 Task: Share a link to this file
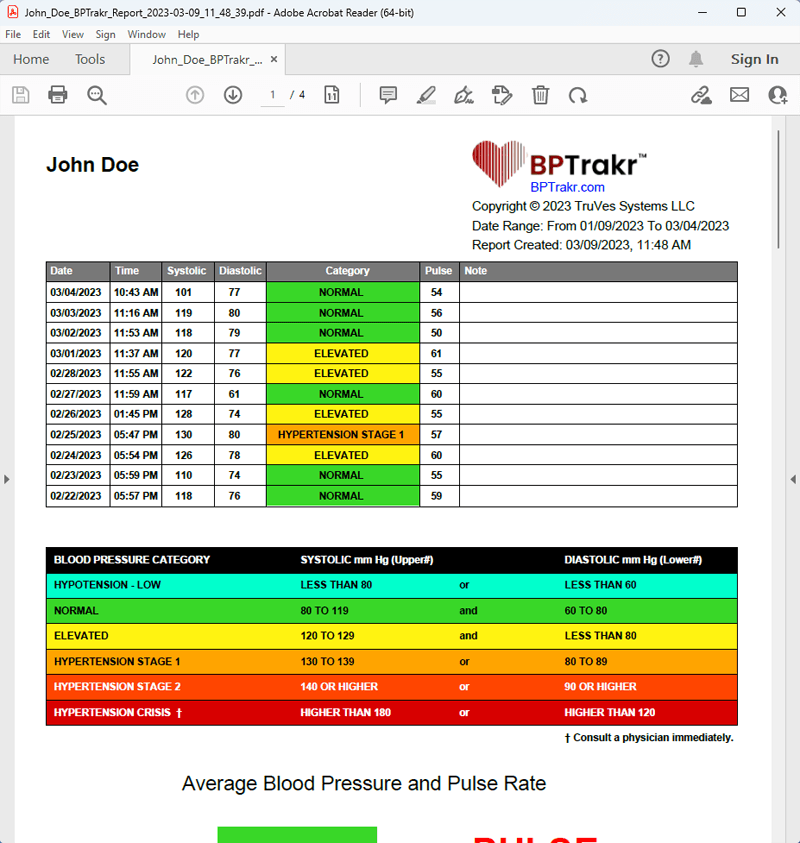(701, 95)
